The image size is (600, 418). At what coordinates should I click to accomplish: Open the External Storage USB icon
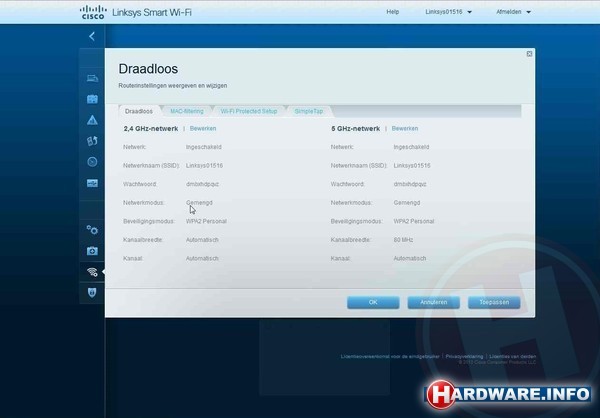(x=92, y=183)
